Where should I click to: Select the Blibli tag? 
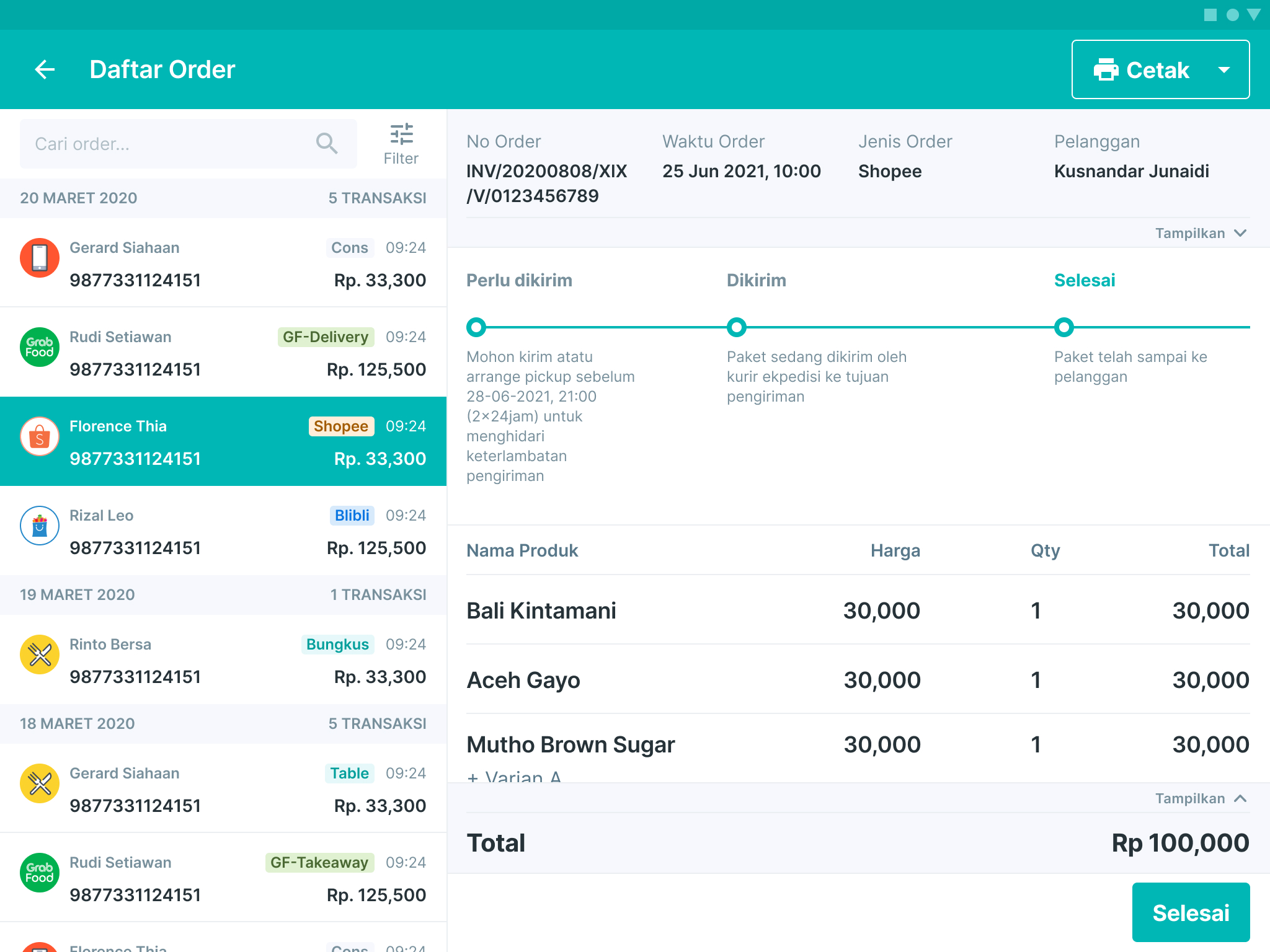[352, 516]
